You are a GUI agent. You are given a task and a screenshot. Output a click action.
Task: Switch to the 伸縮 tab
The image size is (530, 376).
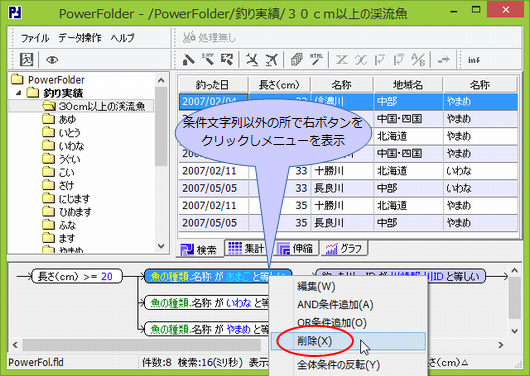point(296,248)
